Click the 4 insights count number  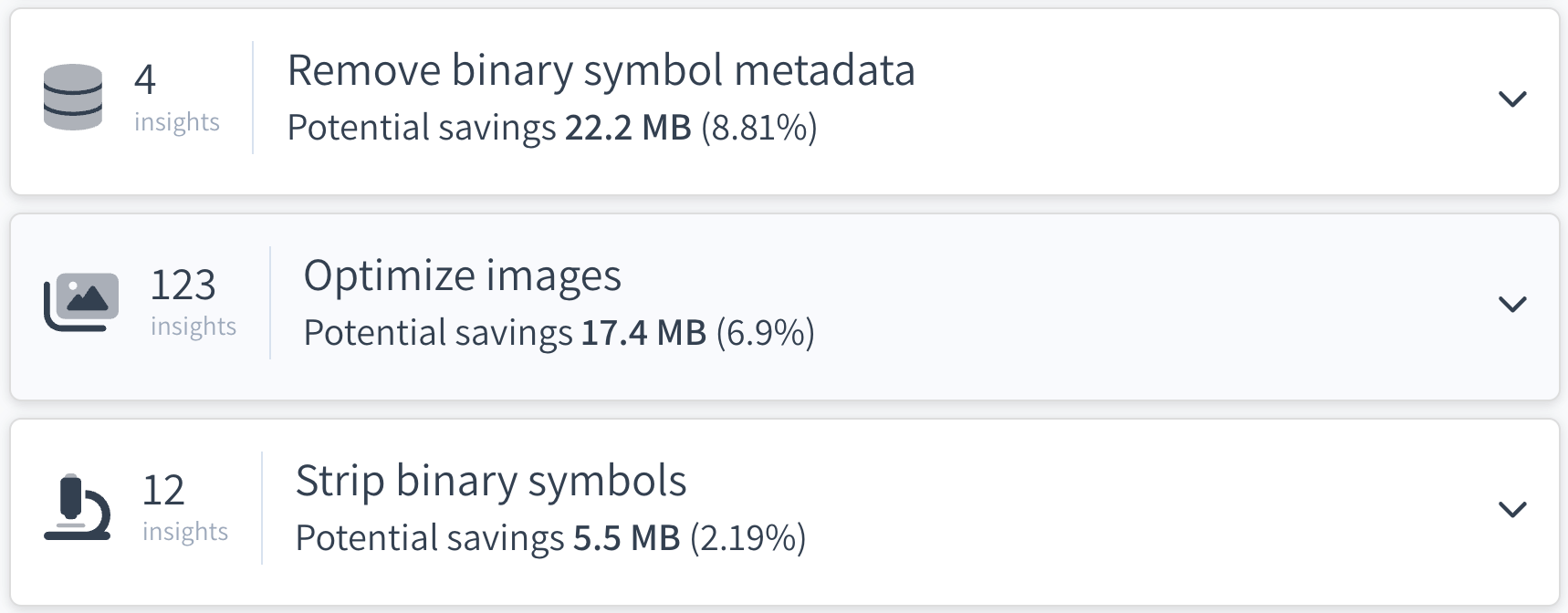(145, 79)
